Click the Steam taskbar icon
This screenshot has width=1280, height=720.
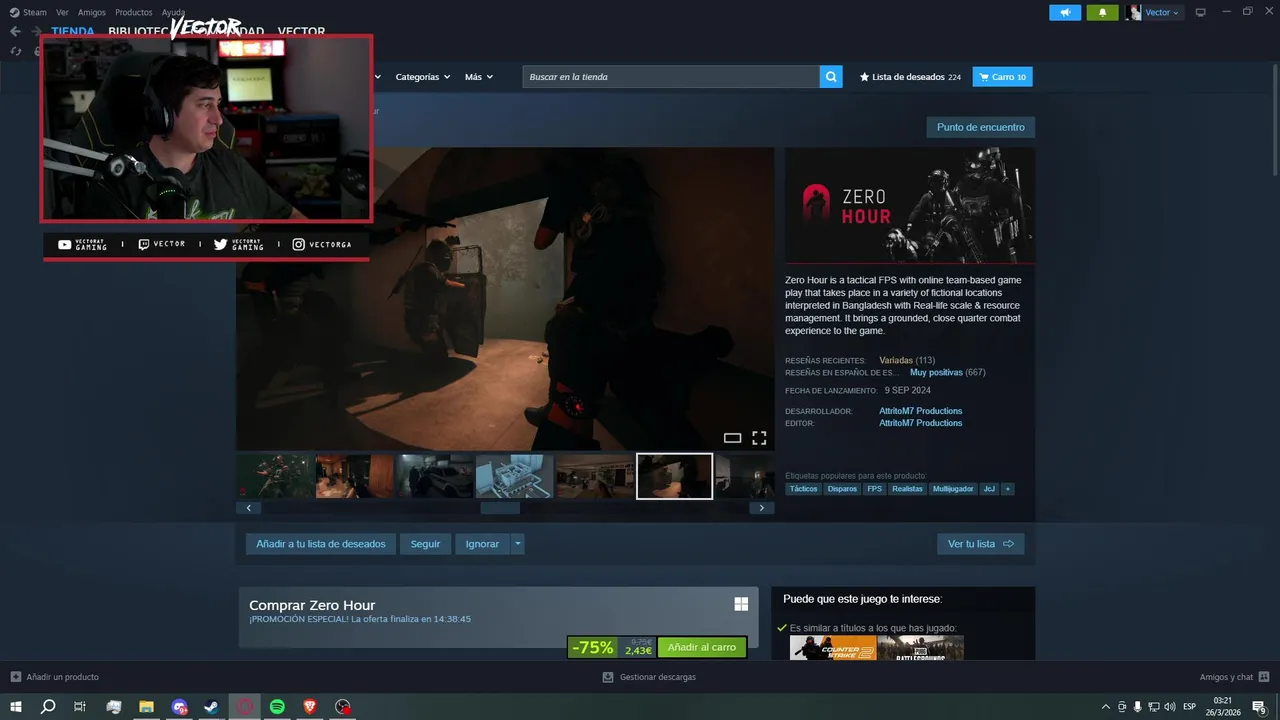(212, 707)
